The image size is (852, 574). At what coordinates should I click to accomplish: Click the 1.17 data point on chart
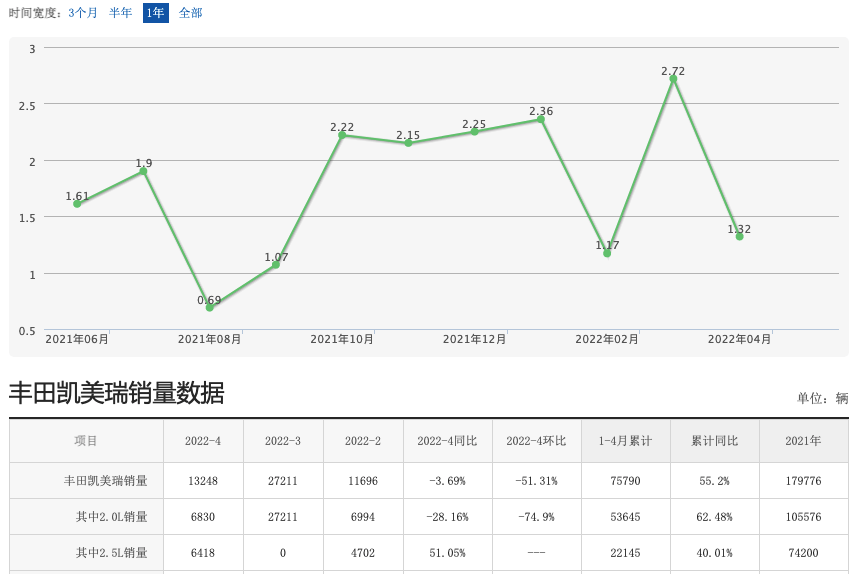pyautogui.click(x=607, y=253)
